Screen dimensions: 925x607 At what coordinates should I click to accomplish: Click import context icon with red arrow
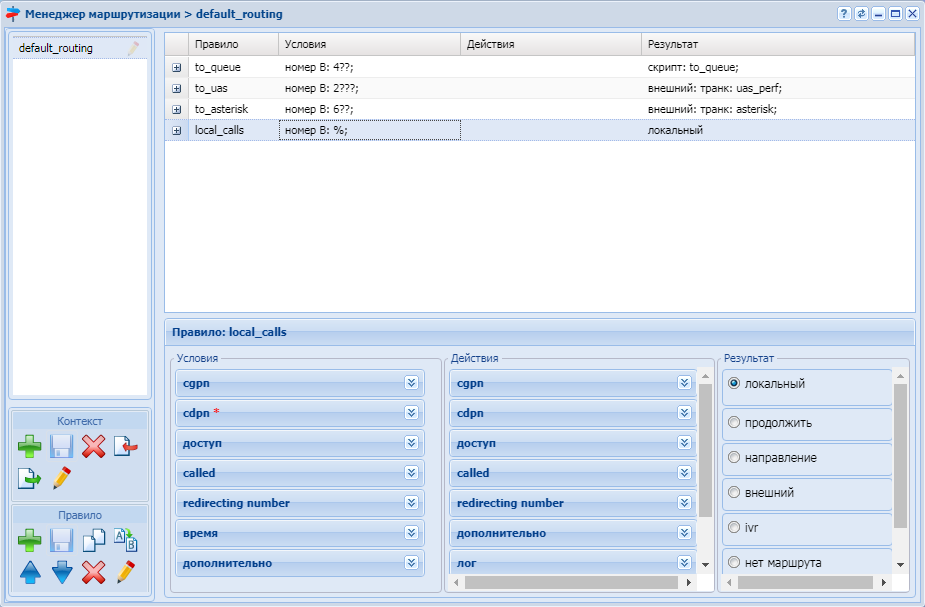click(x=125, y=446)
